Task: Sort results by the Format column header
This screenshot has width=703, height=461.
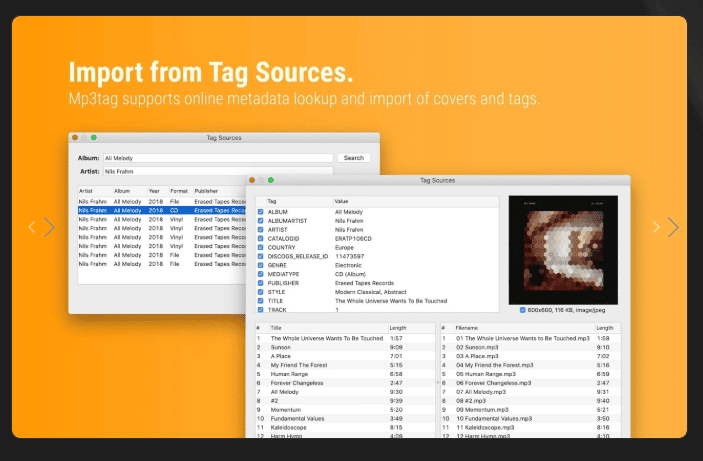Action: pyautogui.click(x=179, y=191)
